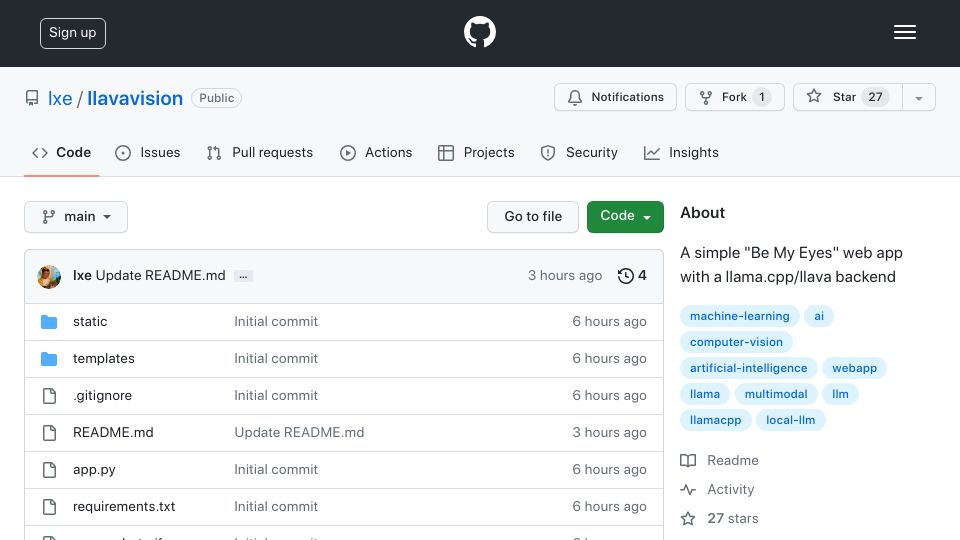Viewport: 960px width, 540px height.
Task: Click the llamacpp topic tag
Action: point(716,420)
